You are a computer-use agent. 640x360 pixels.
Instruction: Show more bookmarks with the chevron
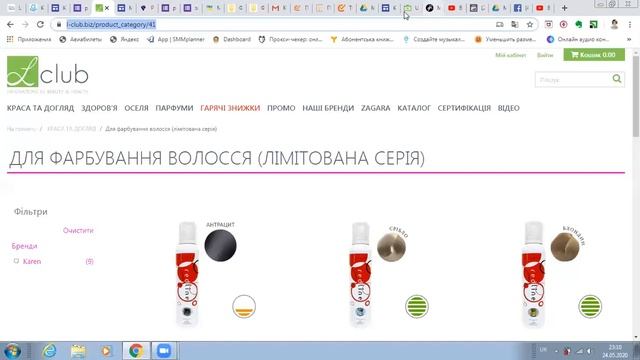(x=629, y=39)
